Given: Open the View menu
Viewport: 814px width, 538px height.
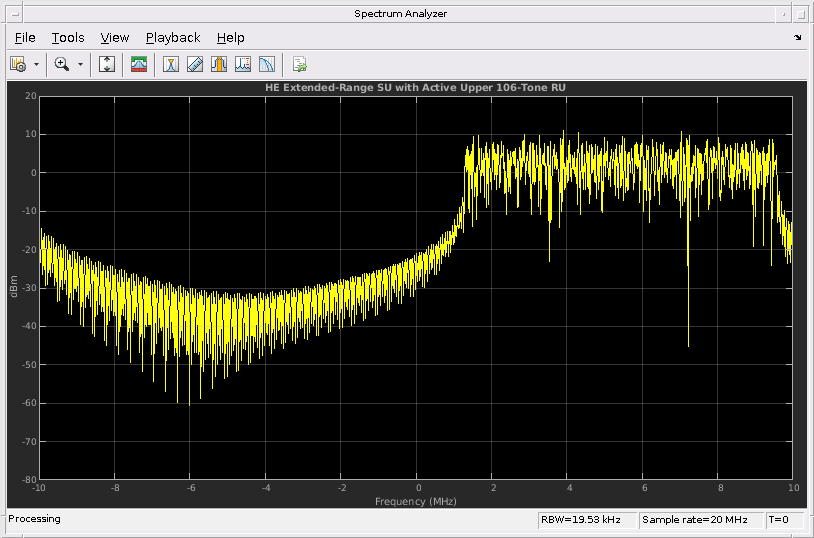Looking at the screenshot, I should point(115,38).
